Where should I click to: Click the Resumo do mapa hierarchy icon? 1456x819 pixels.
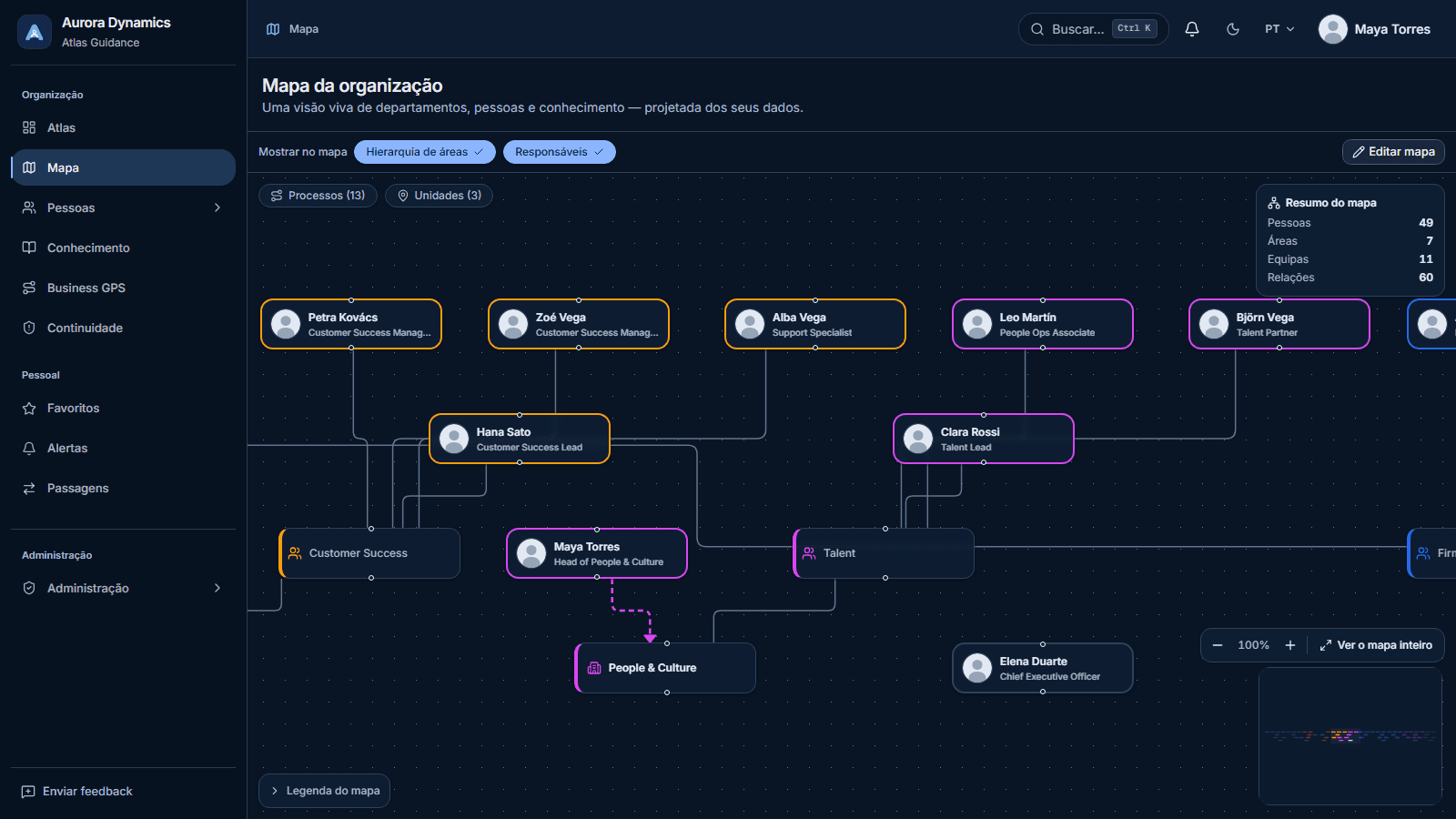click(1274, 203)
